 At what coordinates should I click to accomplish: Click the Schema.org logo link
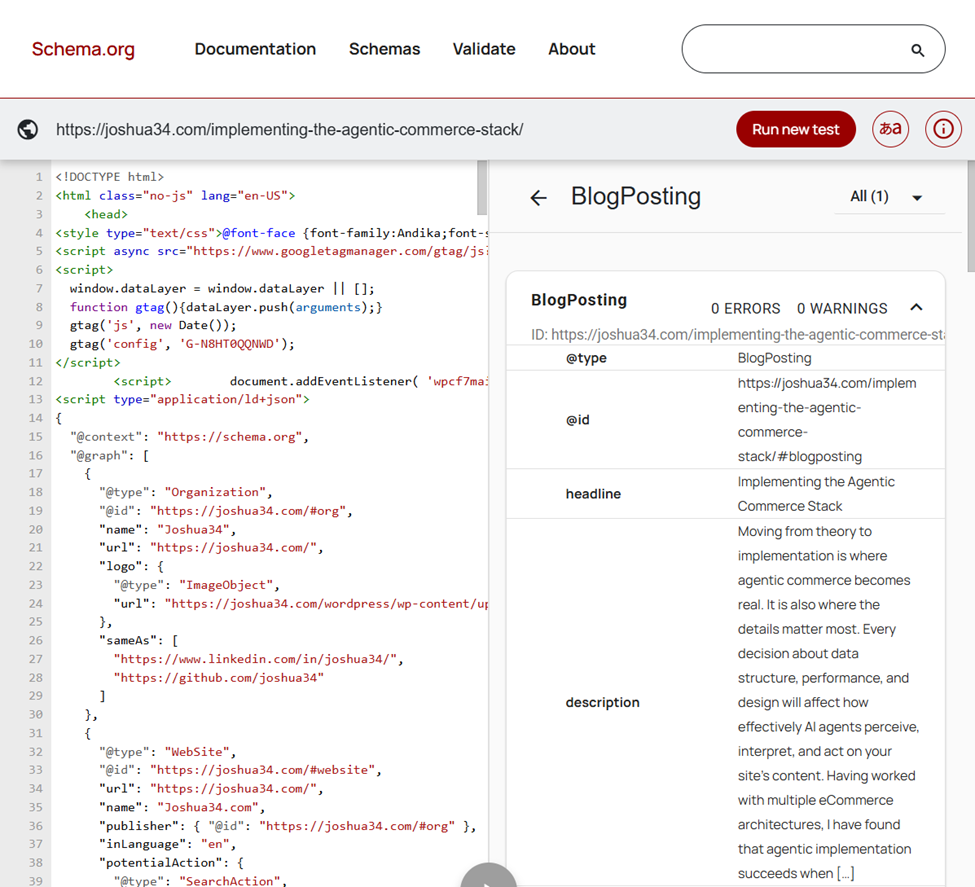click(83, 49)
